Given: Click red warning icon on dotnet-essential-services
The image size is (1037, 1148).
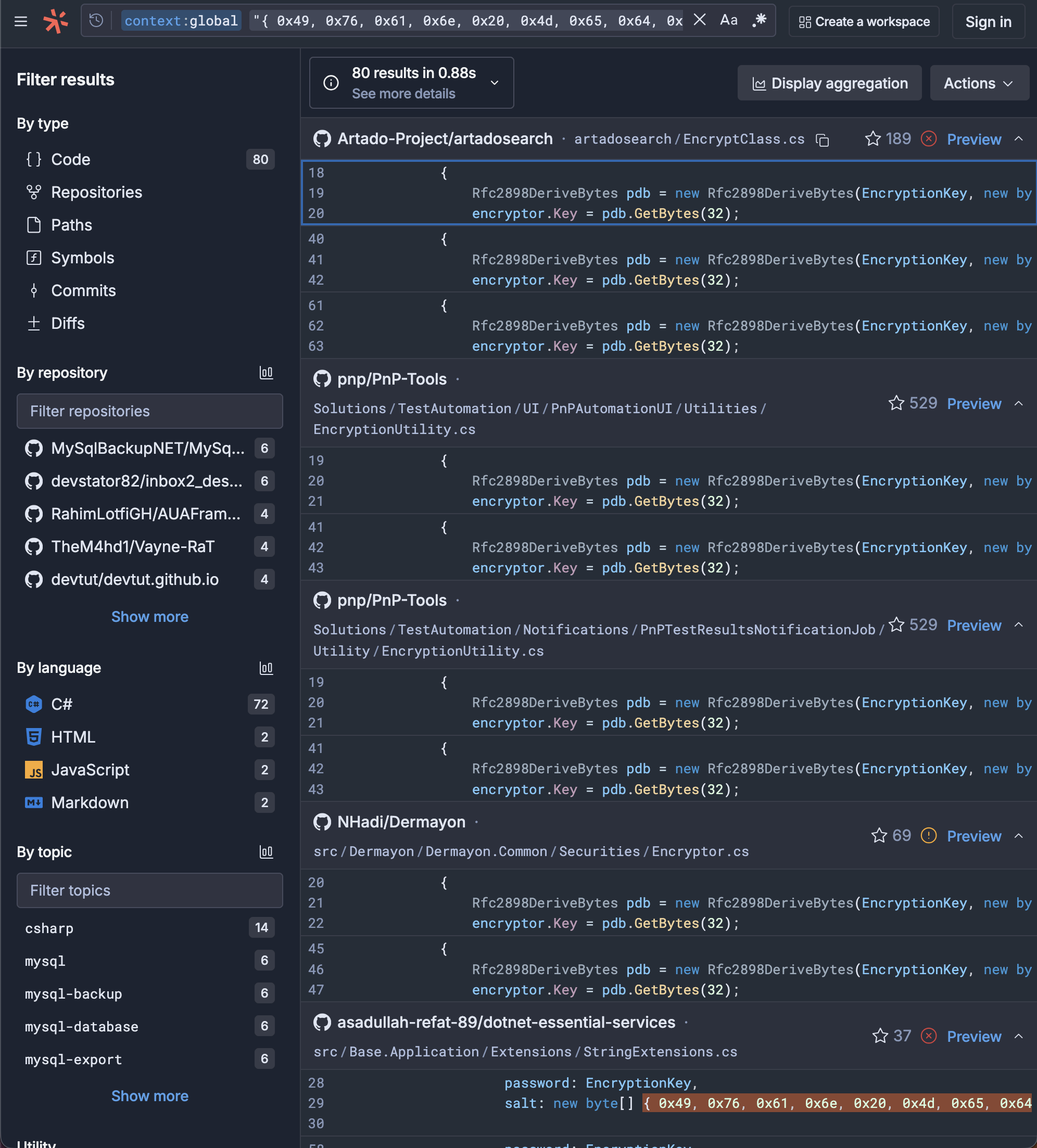Looking at the screenshot, I should coord(928,1036).
